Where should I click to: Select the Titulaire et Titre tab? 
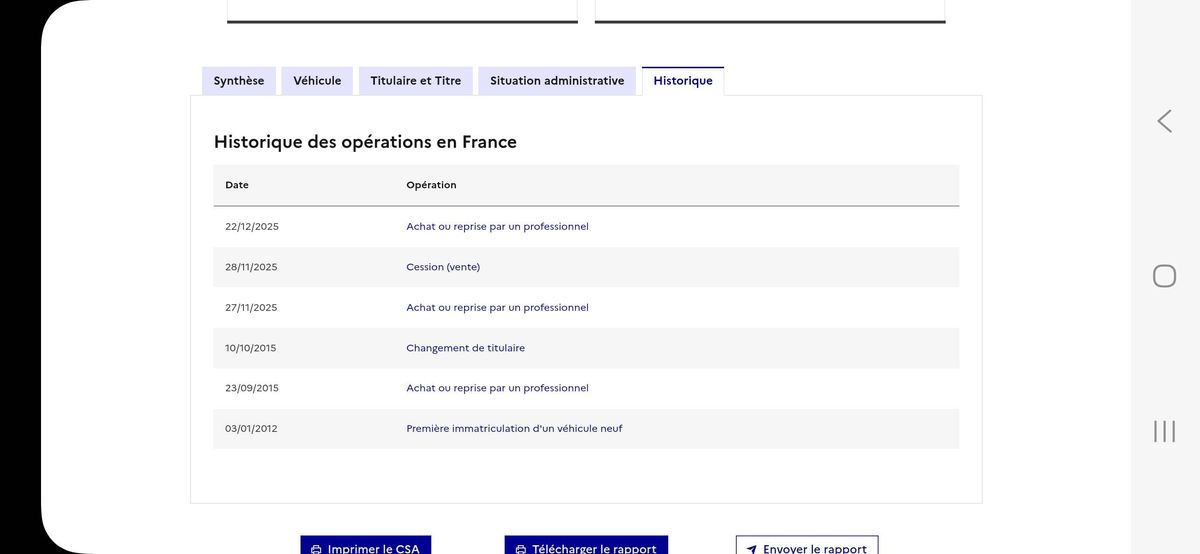416,81
